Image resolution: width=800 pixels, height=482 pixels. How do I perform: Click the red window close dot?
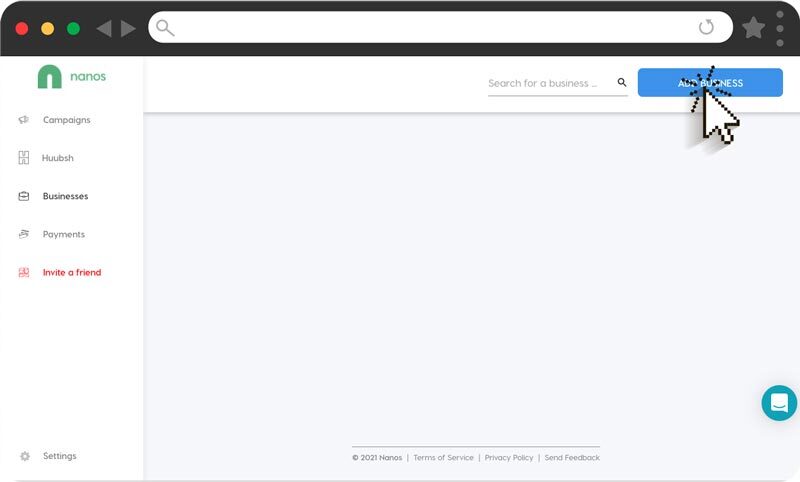[22, 29]
